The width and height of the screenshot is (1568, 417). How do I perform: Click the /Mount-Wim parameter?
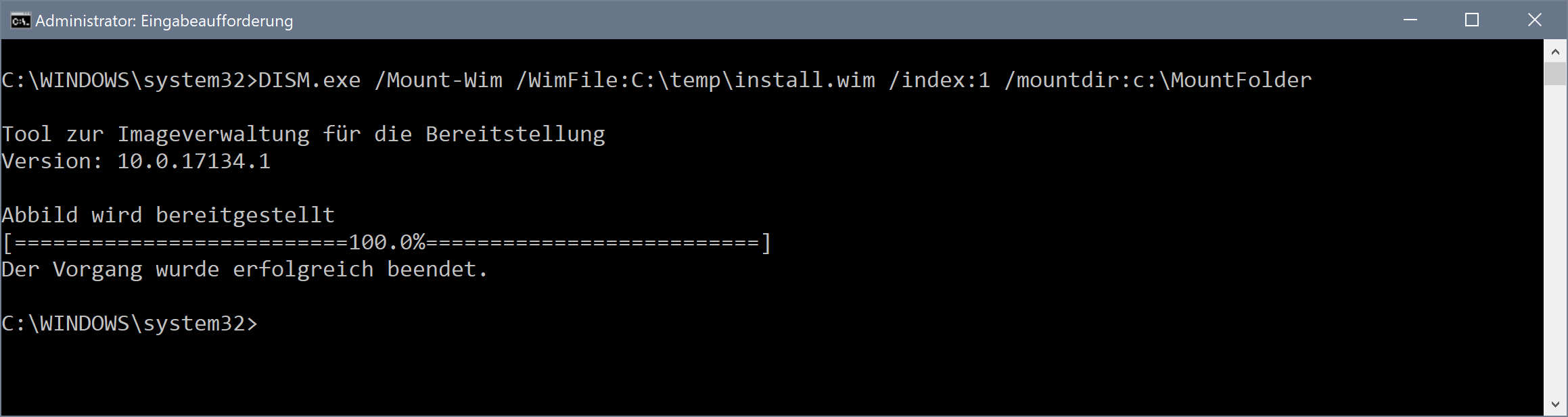[x=438, y=80]
